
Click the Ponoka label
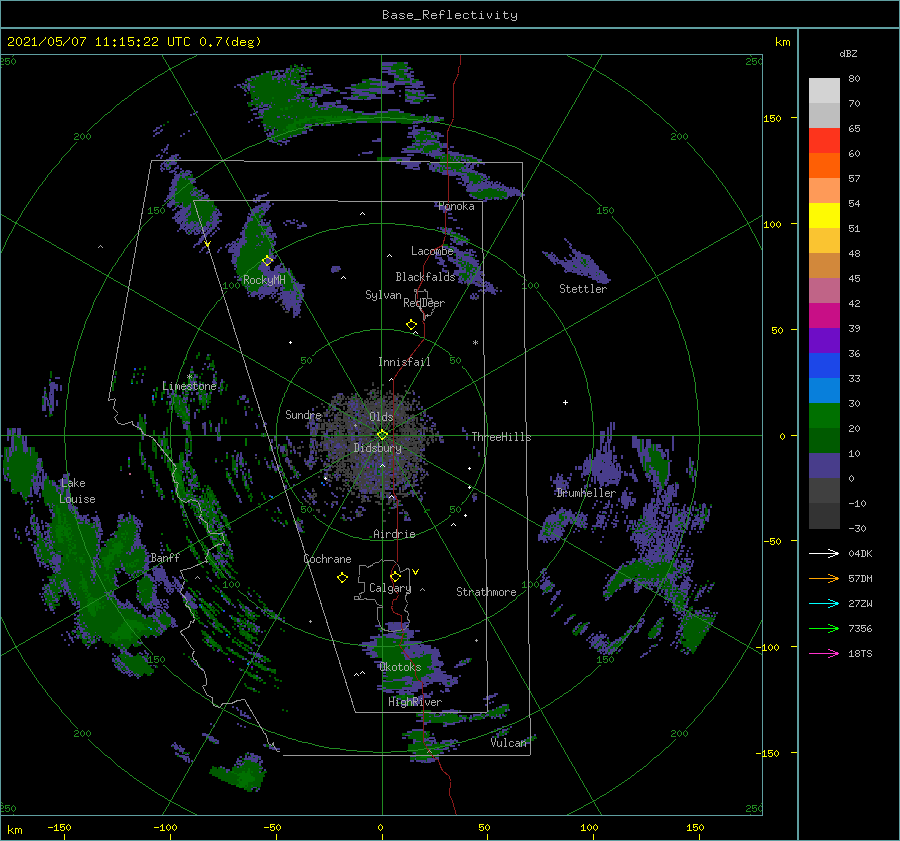[x=456, y=207]
